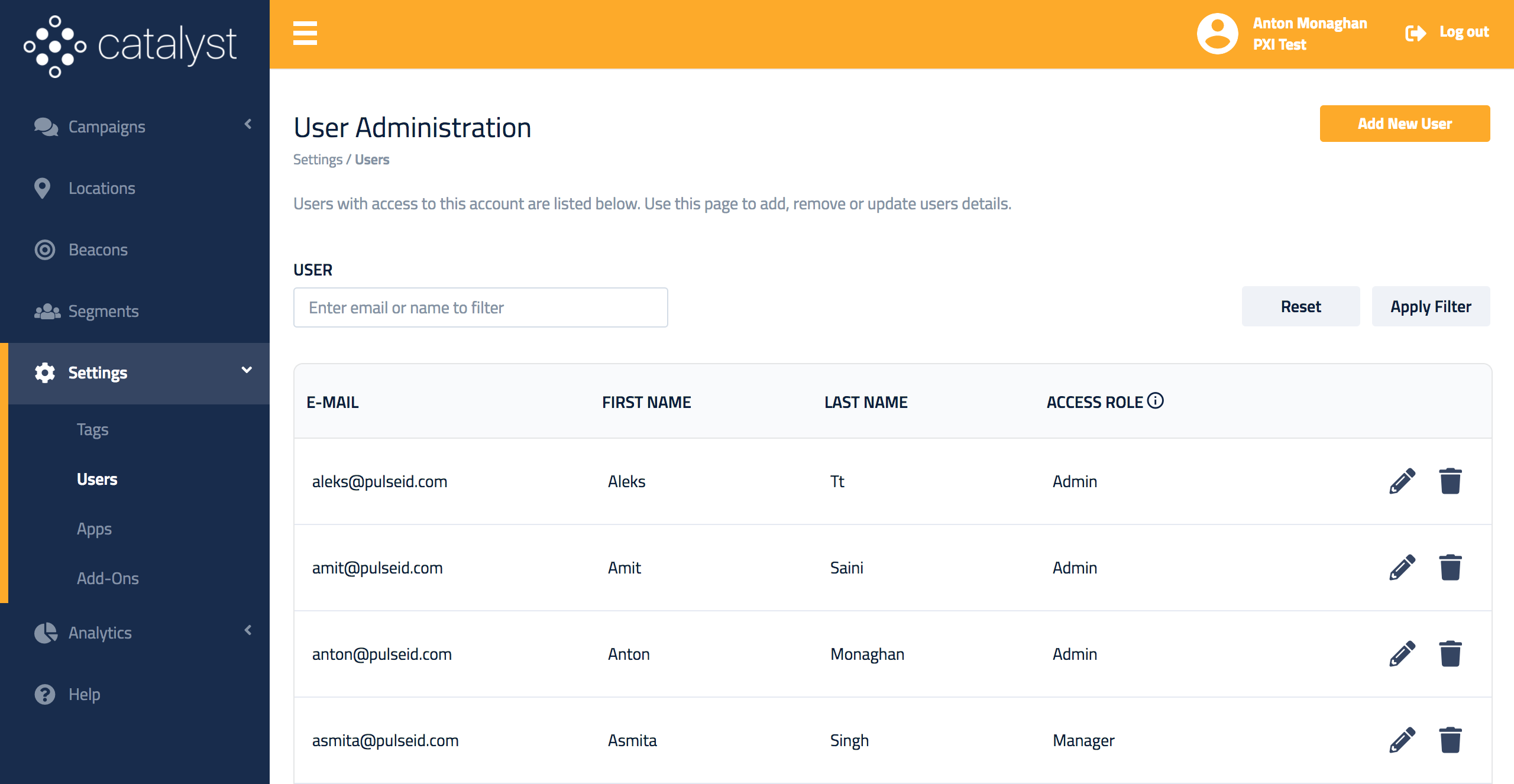Click the aleks@pulseid.com email cell
The width and height of the screenshot is (1514, 784).
380,481
